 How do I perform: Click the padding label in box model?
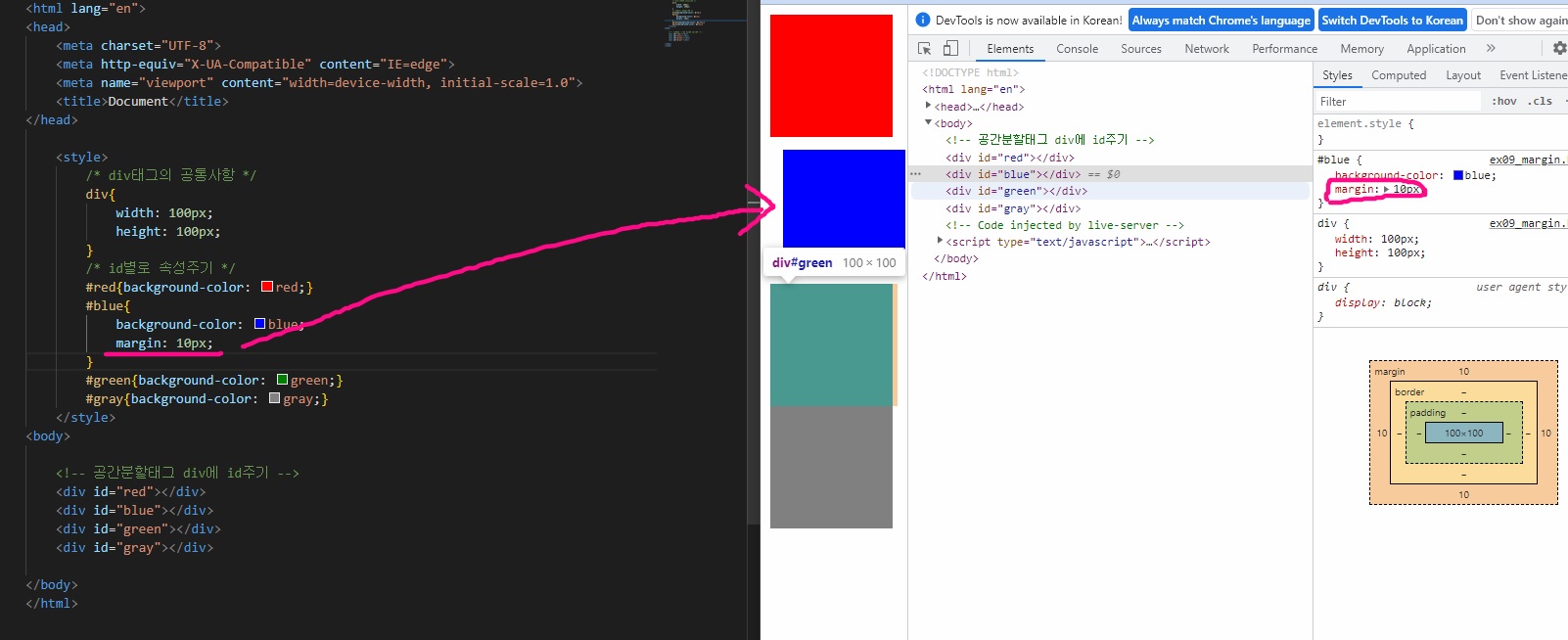point(1427,413)
